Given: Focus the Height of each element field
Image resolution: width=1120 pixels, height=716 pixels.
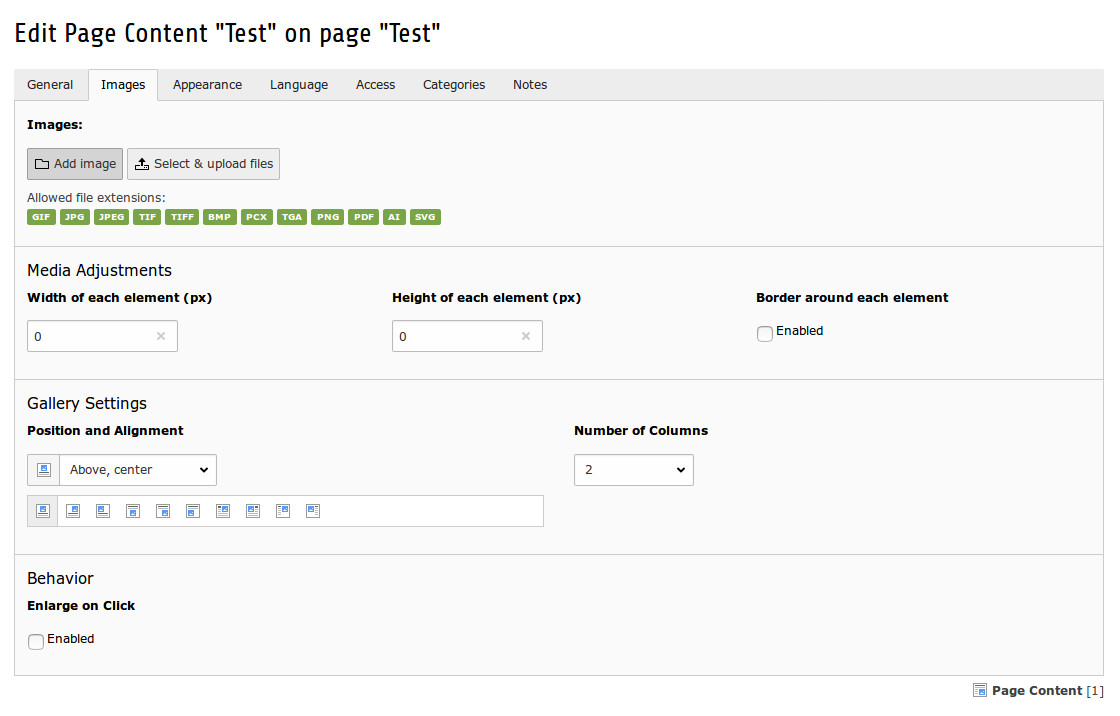Looking at the screenshot, I should point(467,336).
